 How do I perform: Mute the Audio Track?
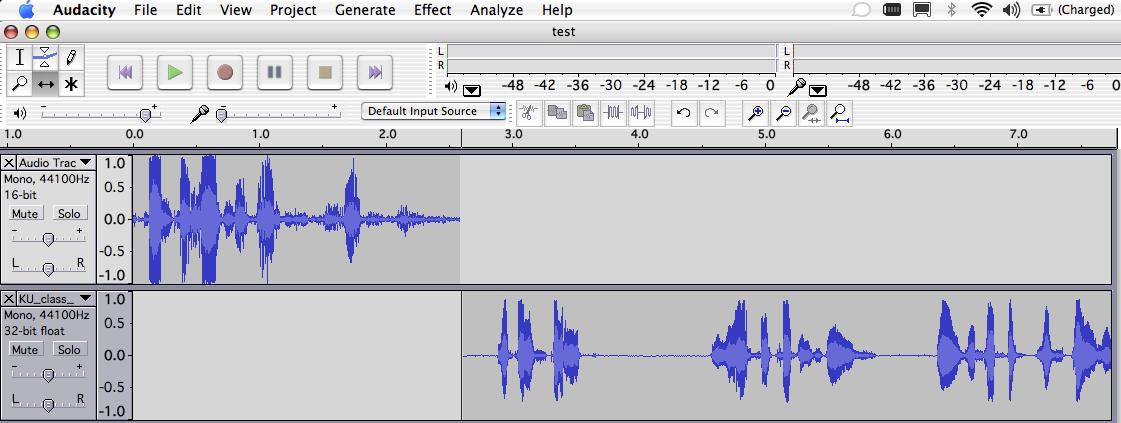[x=25, y=214]
